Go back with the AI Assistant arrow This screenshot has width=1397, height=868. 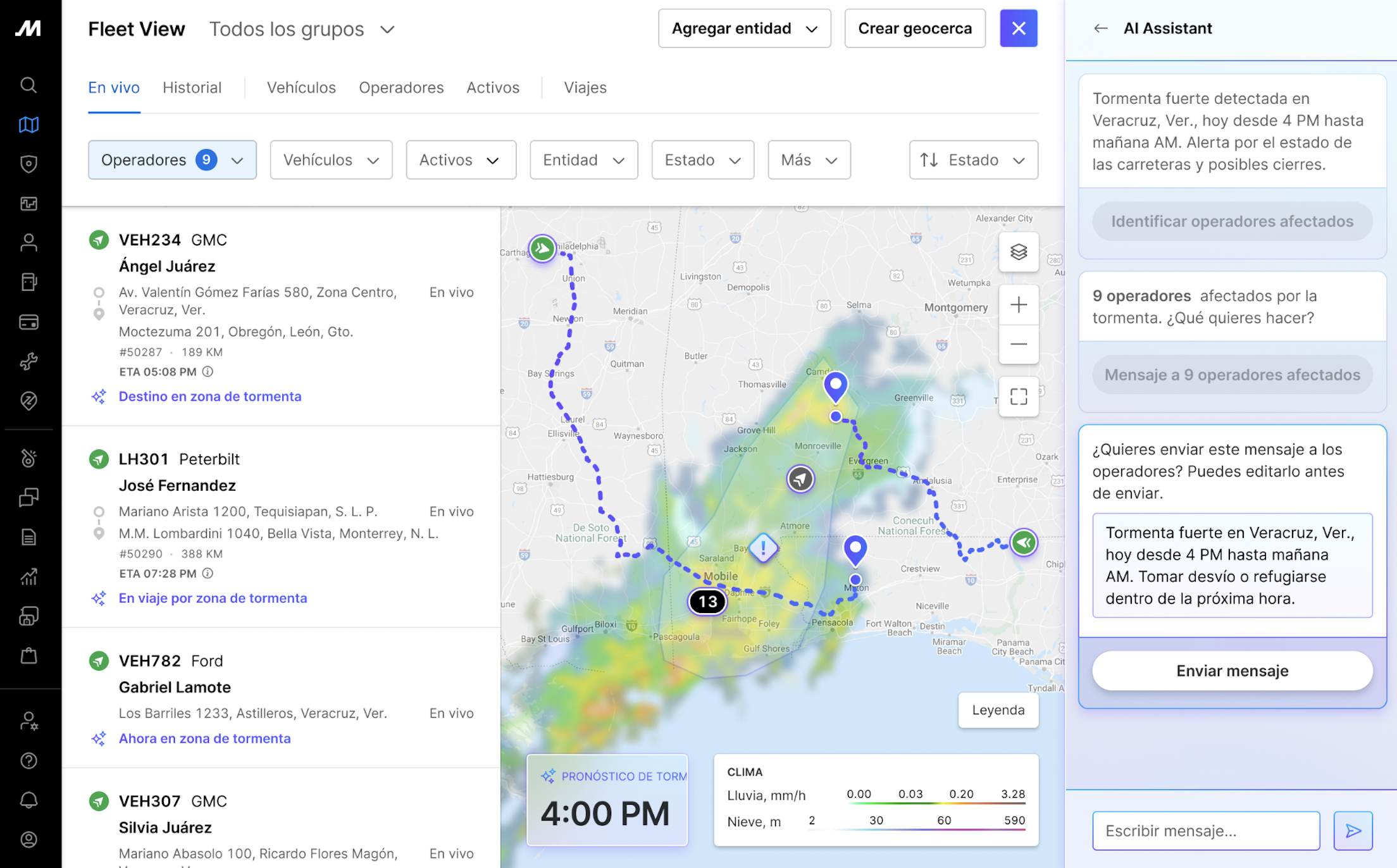click(x=1100, y=28)
